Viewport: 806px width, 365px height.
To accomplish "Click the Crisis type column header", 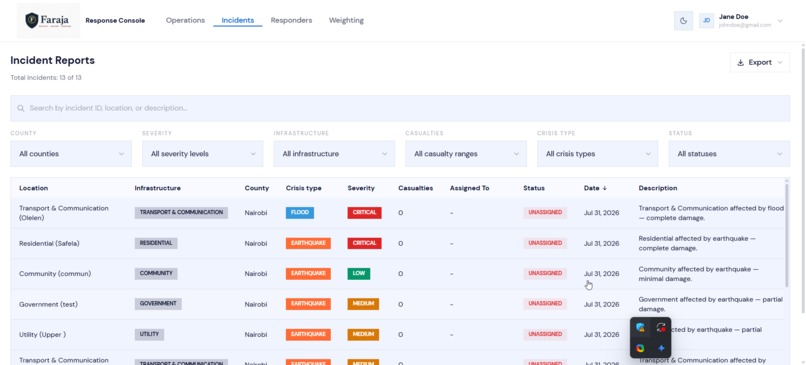I will (303, 188).
